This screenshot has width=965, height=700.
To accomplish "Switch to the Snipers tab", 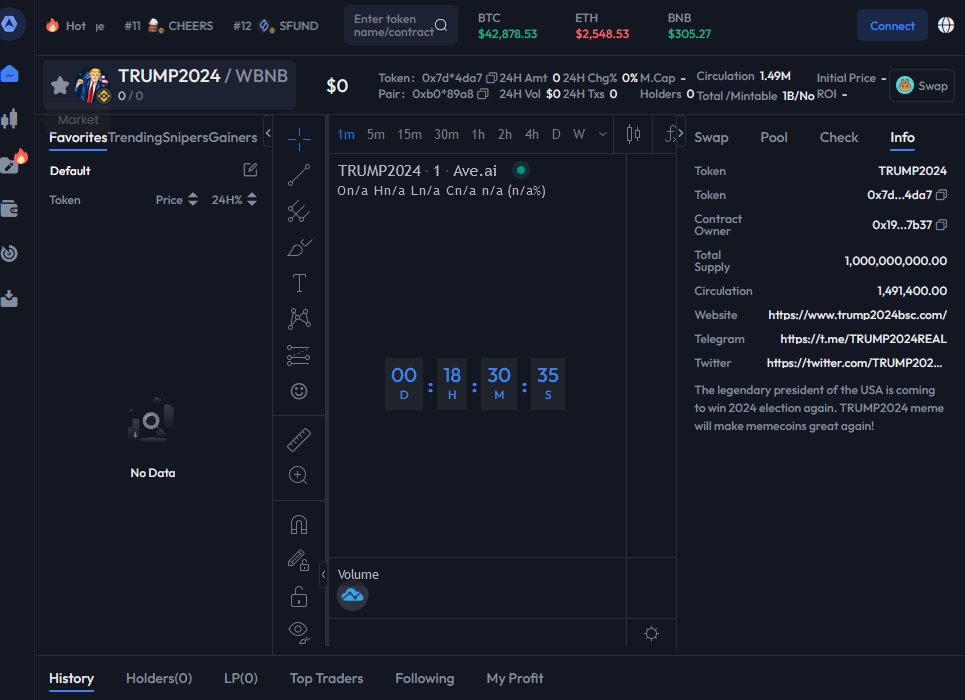I will [185, 137].
